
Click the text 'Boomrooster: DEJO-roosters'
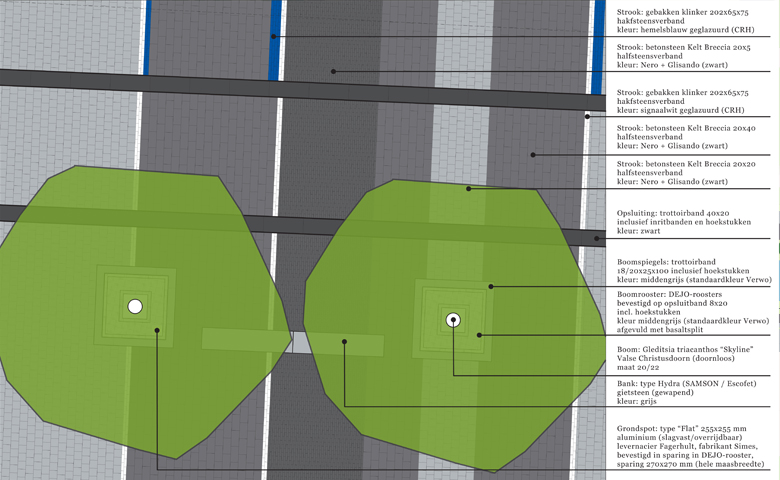pyautogui.click(x=669, y=294)
